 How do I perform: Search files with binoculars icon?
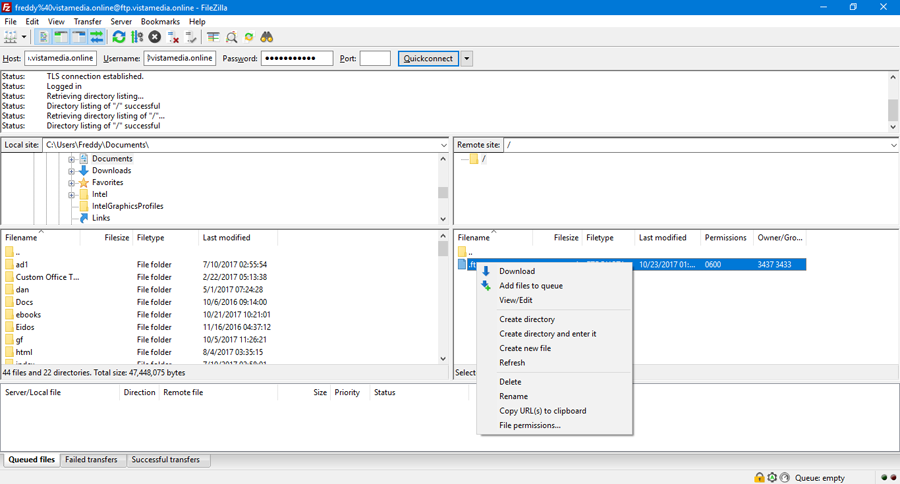[x=266, y=37]
